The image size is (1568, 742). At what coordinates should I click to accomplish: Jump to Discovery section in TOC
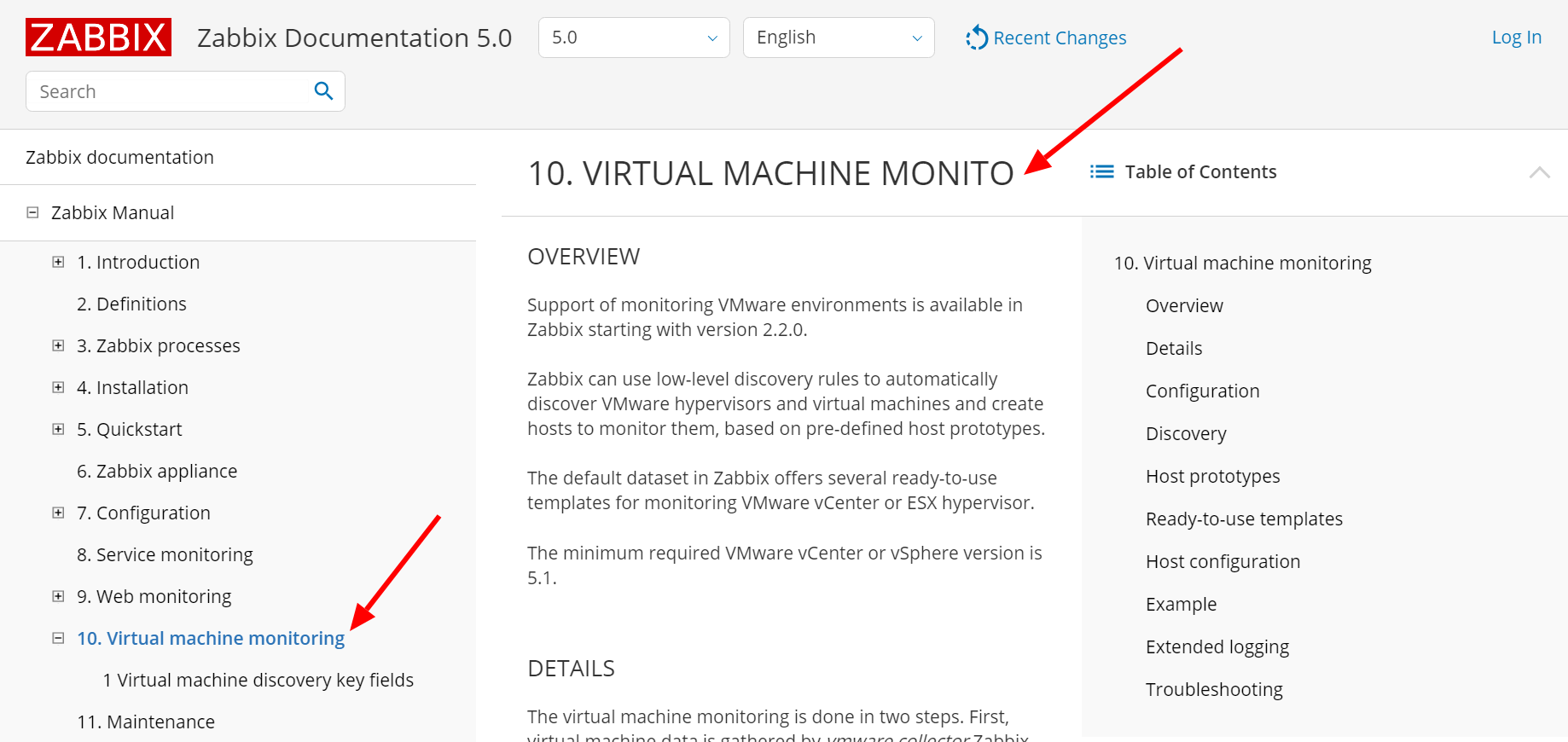[x=1186, y=433]
